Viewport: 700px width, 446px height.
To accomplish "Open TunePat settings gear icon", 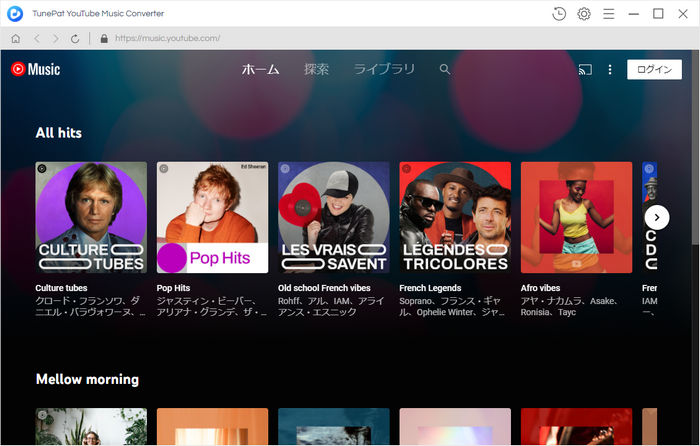I will (x=584, y=14).
